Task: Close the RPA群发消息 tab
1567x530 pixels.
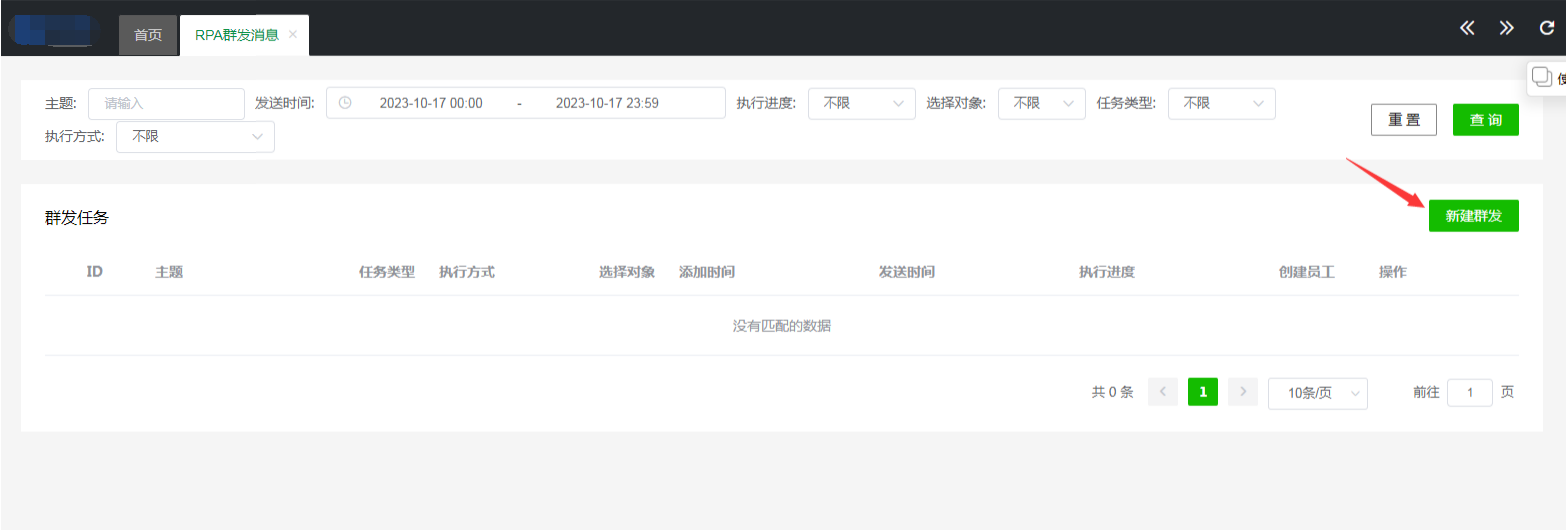Action: pos(293,34)
